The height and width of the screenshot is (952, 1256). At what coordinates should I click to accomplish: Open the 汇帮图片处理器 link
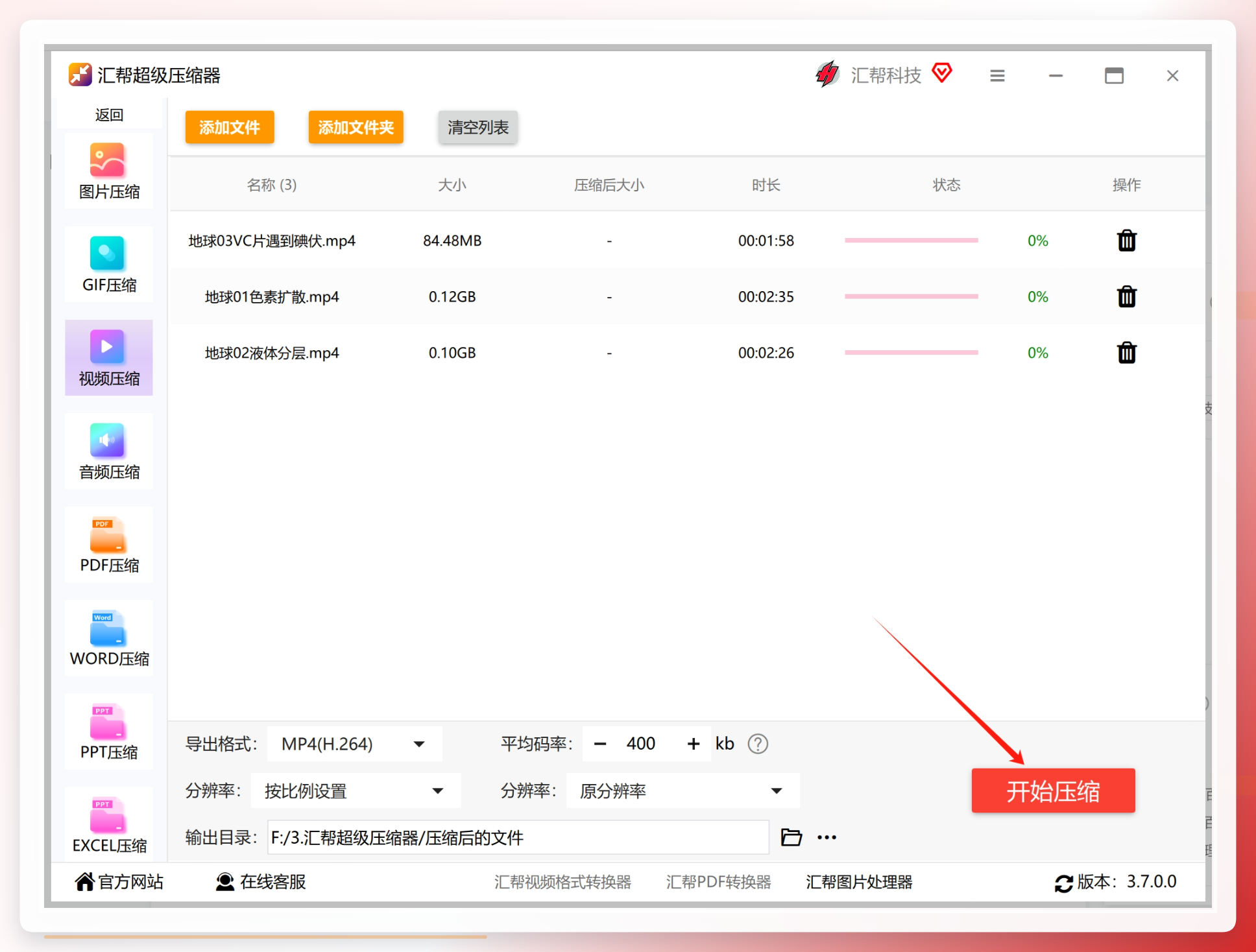pyautogui.click(x=859, y=882)
